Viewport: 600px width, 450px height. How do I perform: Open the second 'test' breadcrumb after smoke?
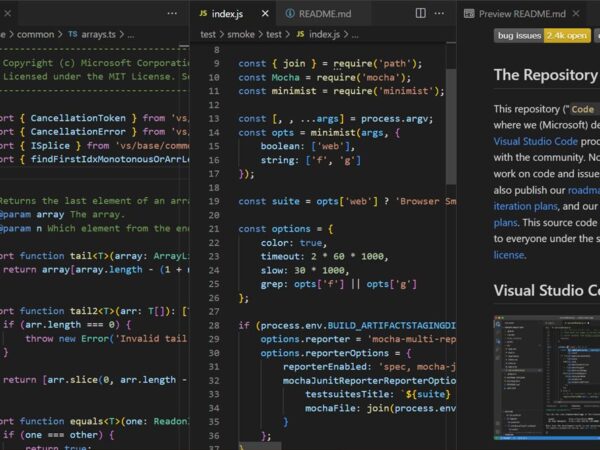click(x=274, y=34)
